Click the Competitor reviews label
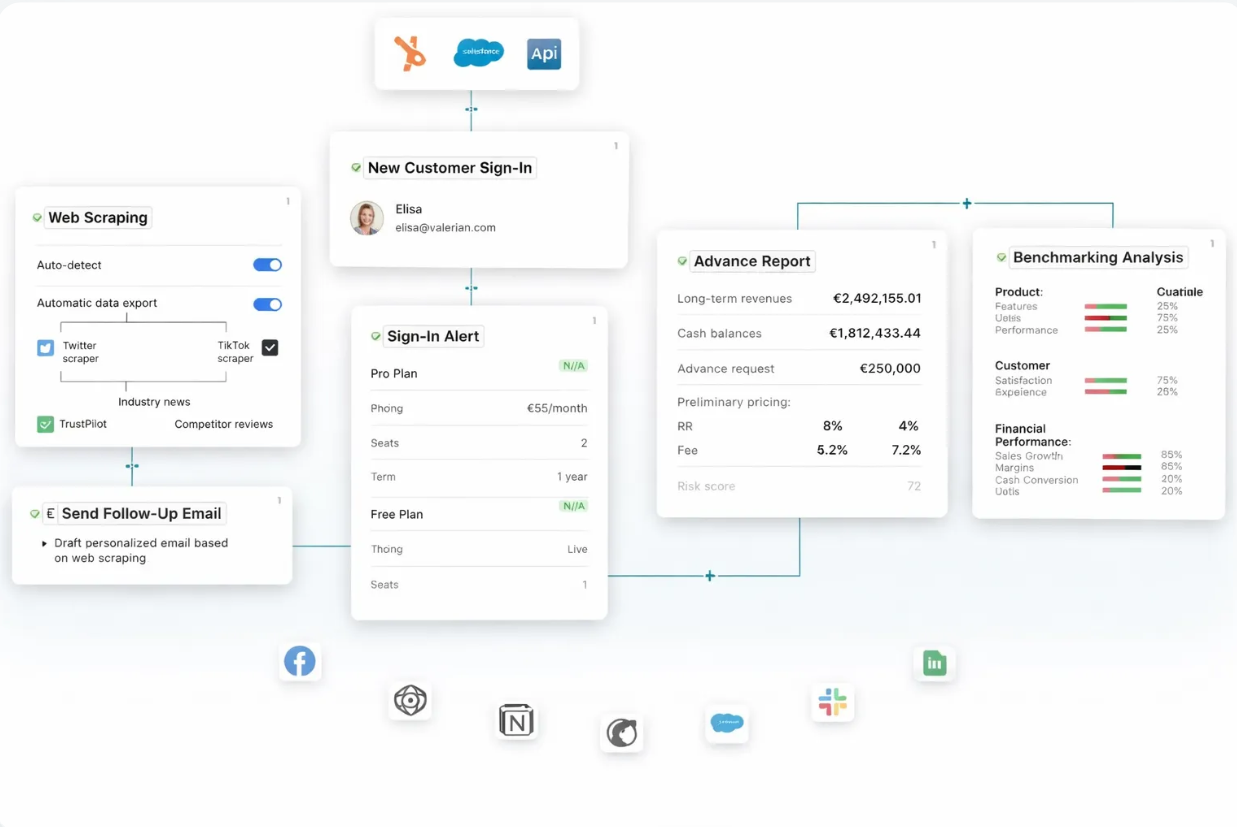The image size is (1237, 827). [x=224, y=424]
